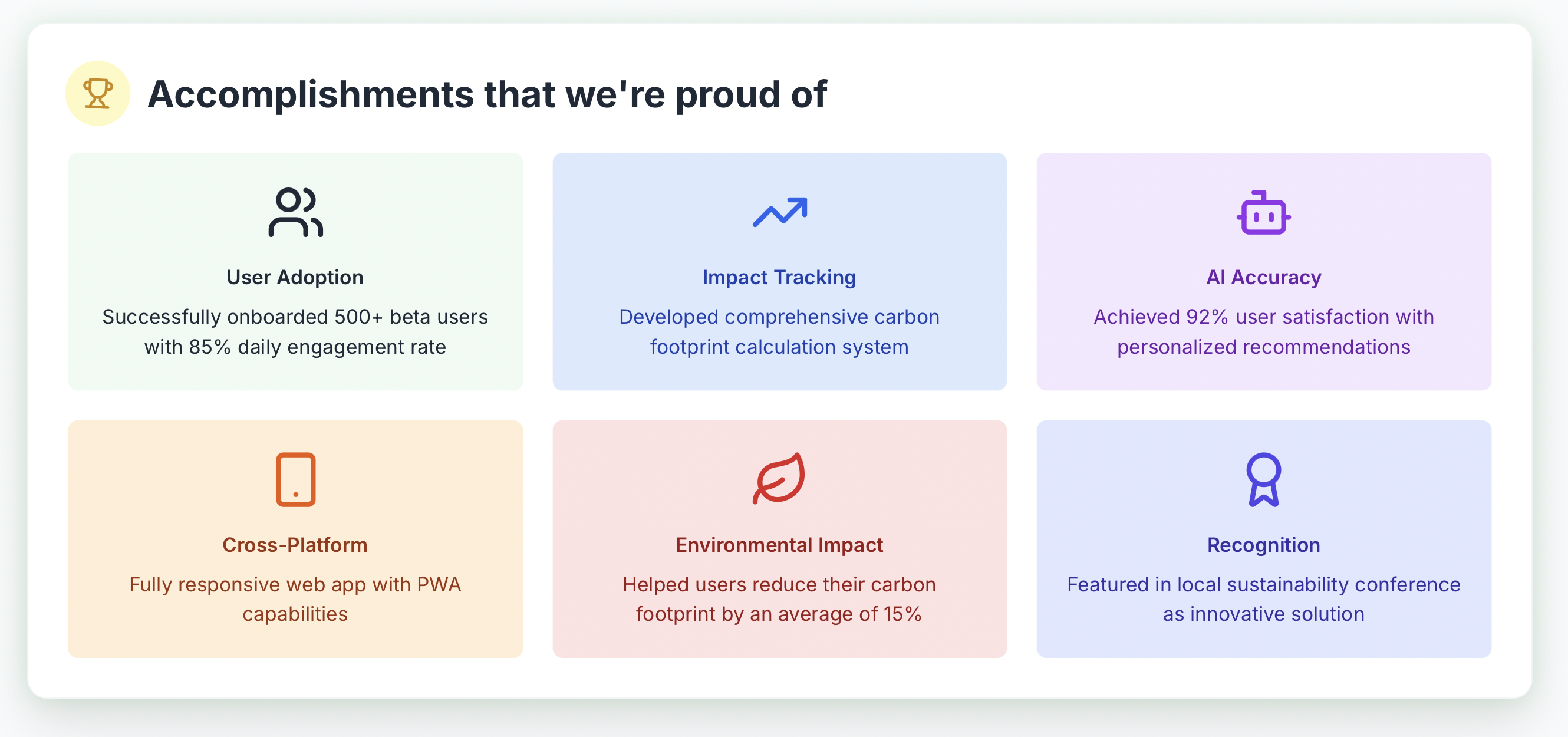Click the carbon footprint calculation system description

[779, 332]
